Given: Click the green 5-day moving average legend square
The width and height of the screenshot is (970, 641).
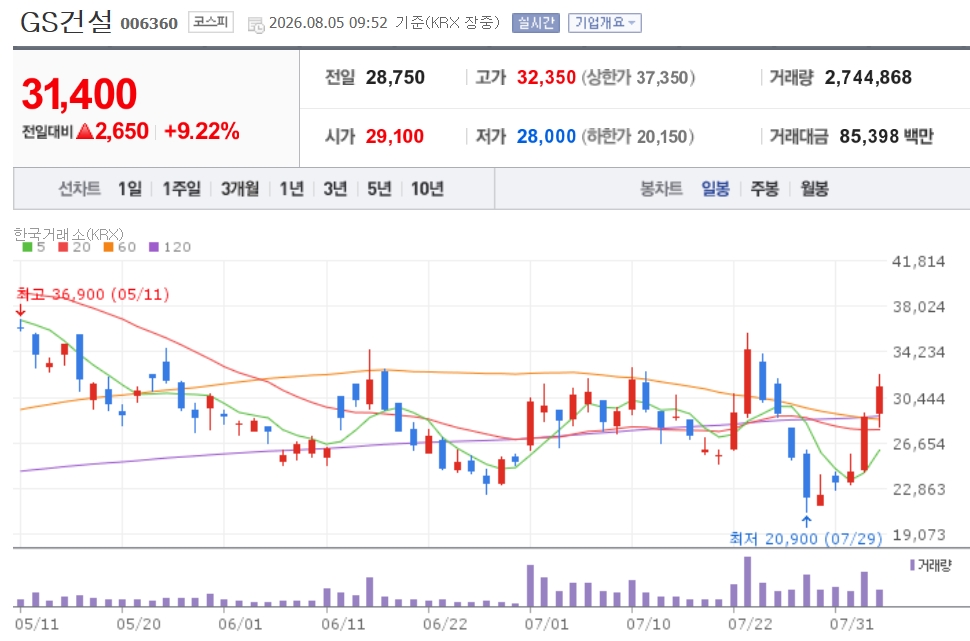Looking at the screenshot, I should click(x=27, y=247).
